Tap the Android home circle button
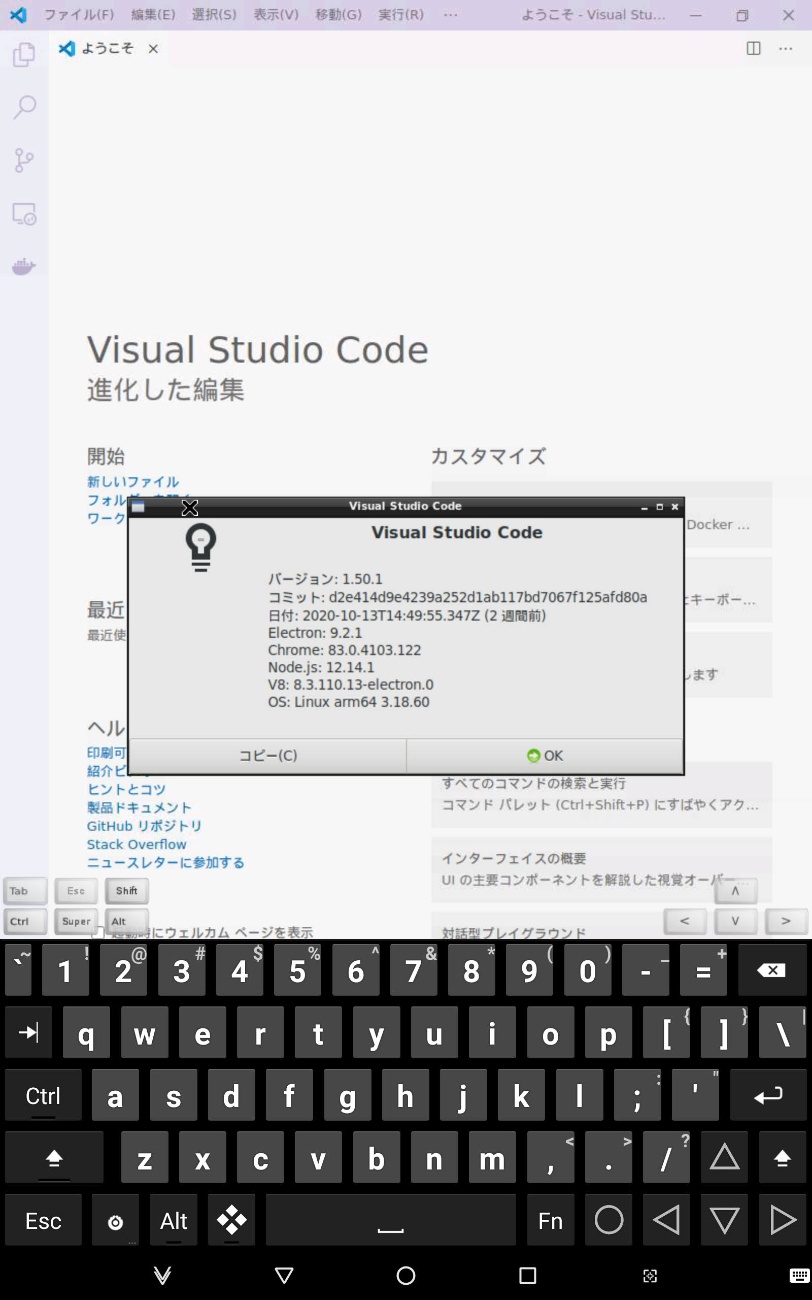Screen dimensions: 812x1300 406,1275
